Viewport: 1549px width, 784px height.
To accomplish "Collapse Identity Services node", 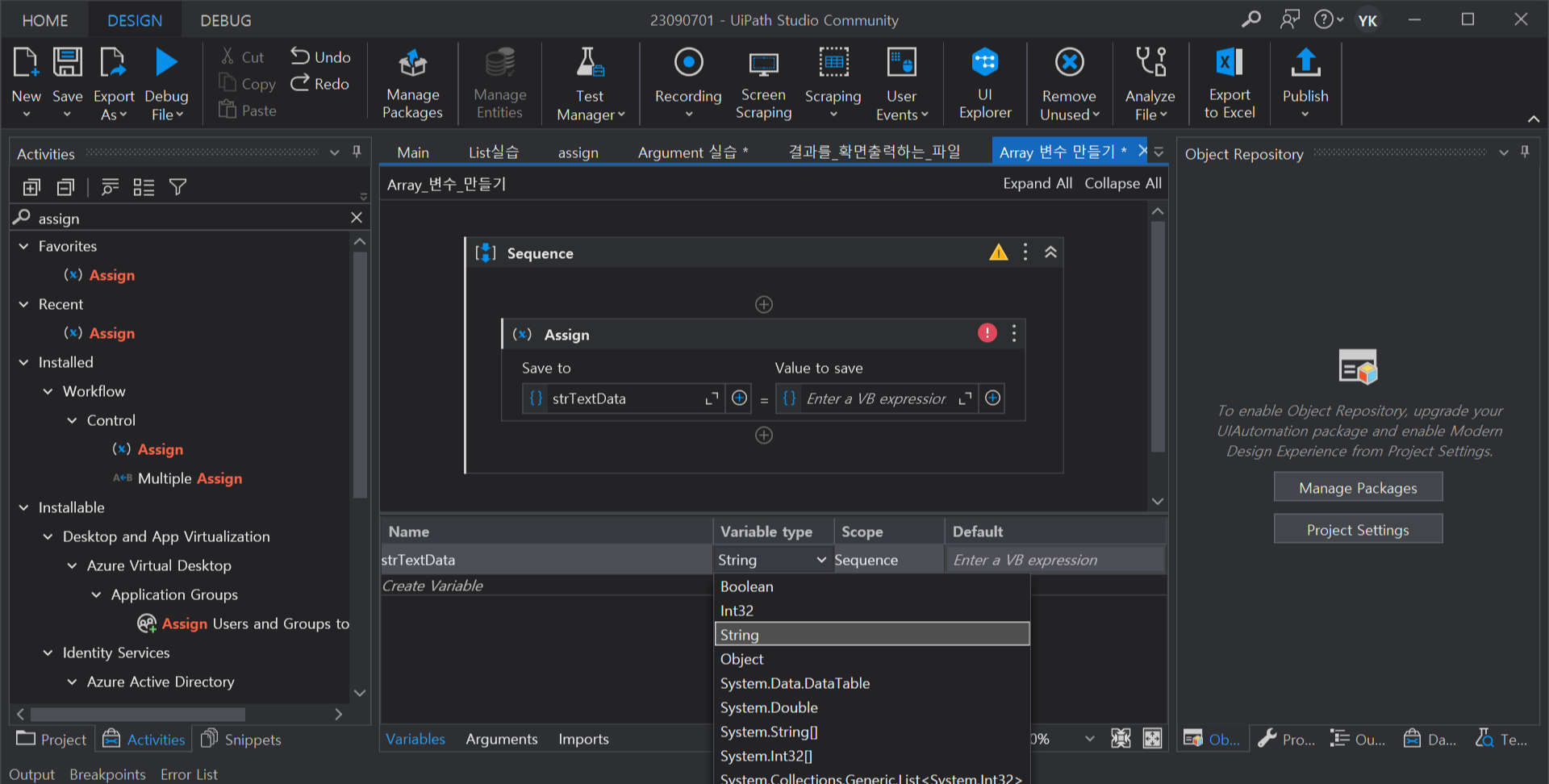I will point(48,653).
